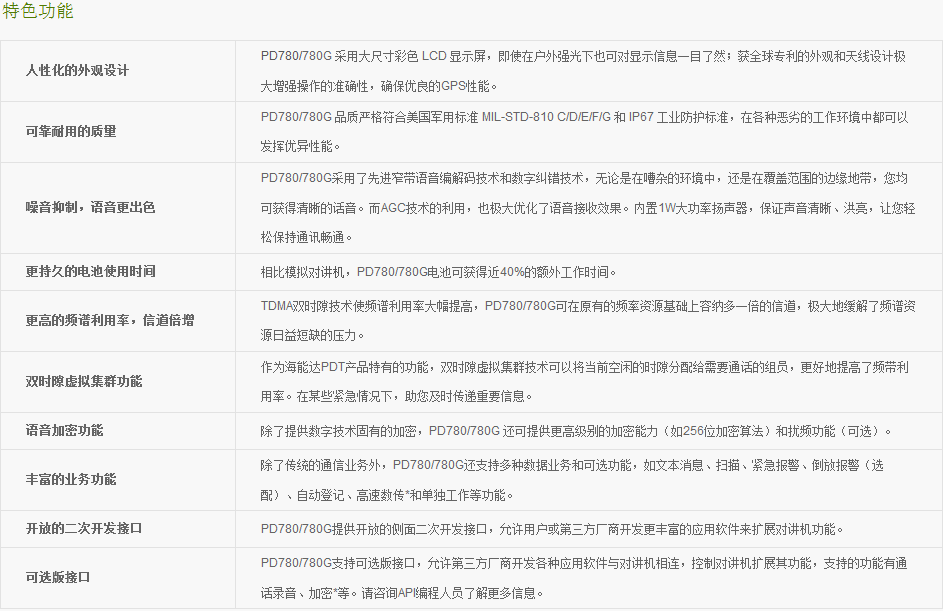Click the description starting 除了传统的通信业务外
The width and height of the screenshot is (943, 611).
click(x=572, y=480)
